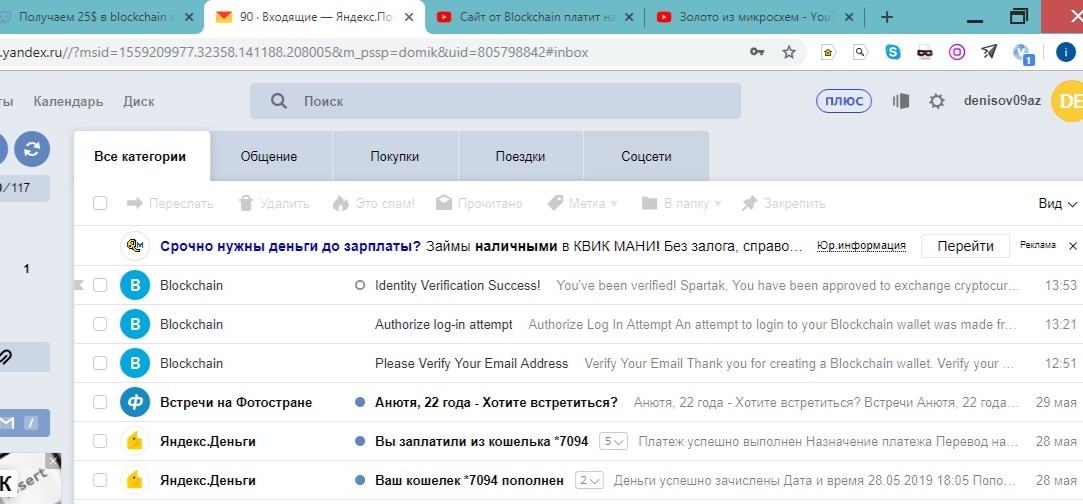
Task: Bookmark page with the star icon
Action: [789, 52]
